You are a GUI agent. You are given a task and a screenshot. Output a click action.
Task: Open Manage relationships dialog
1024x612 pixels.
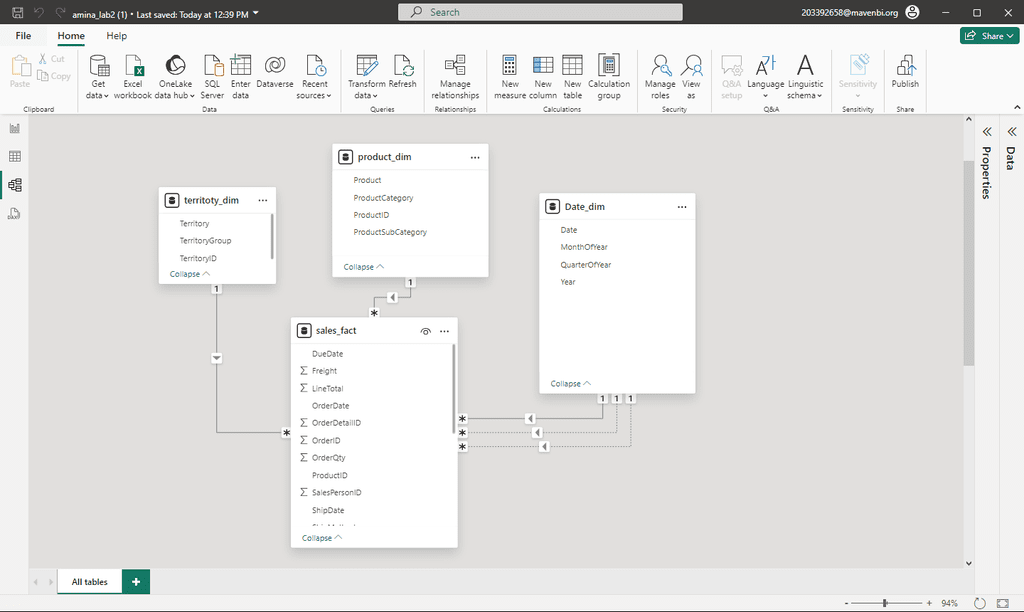(455, 77)
